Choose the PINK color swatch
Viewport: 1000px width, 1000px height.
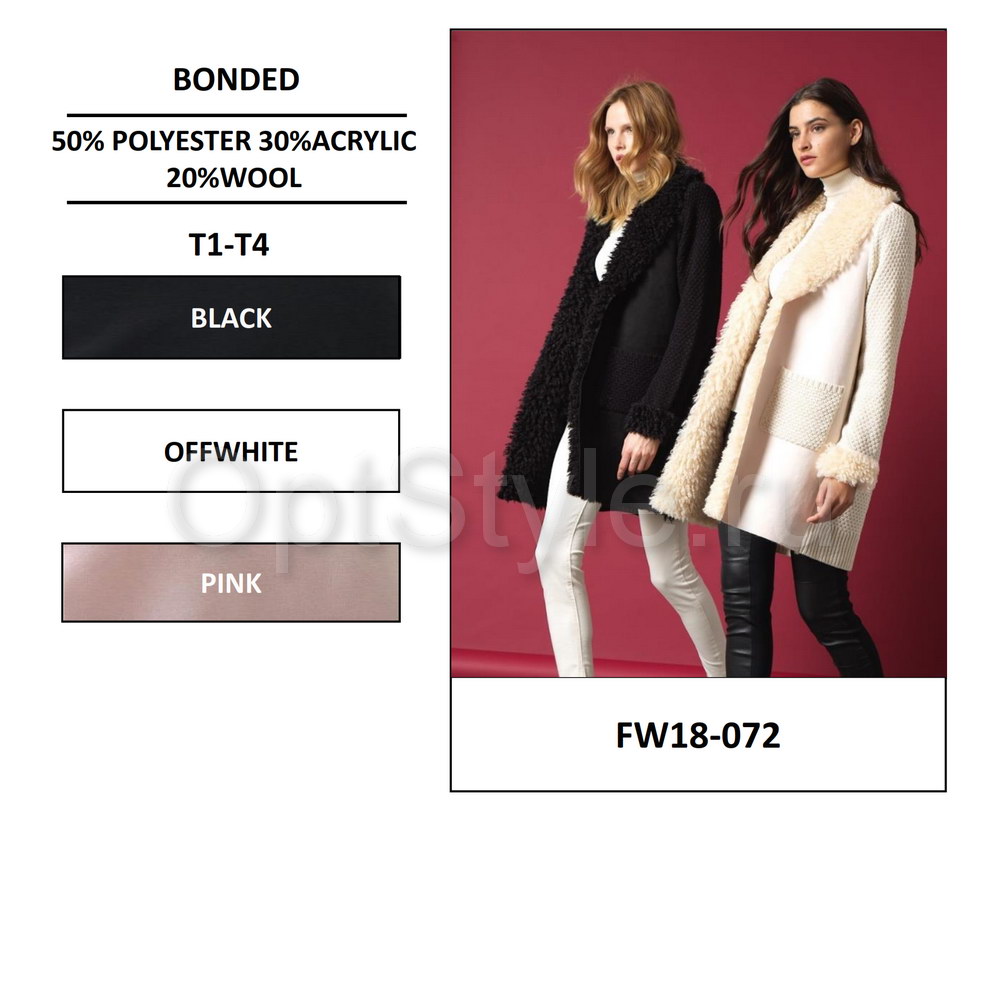(231, 582)
